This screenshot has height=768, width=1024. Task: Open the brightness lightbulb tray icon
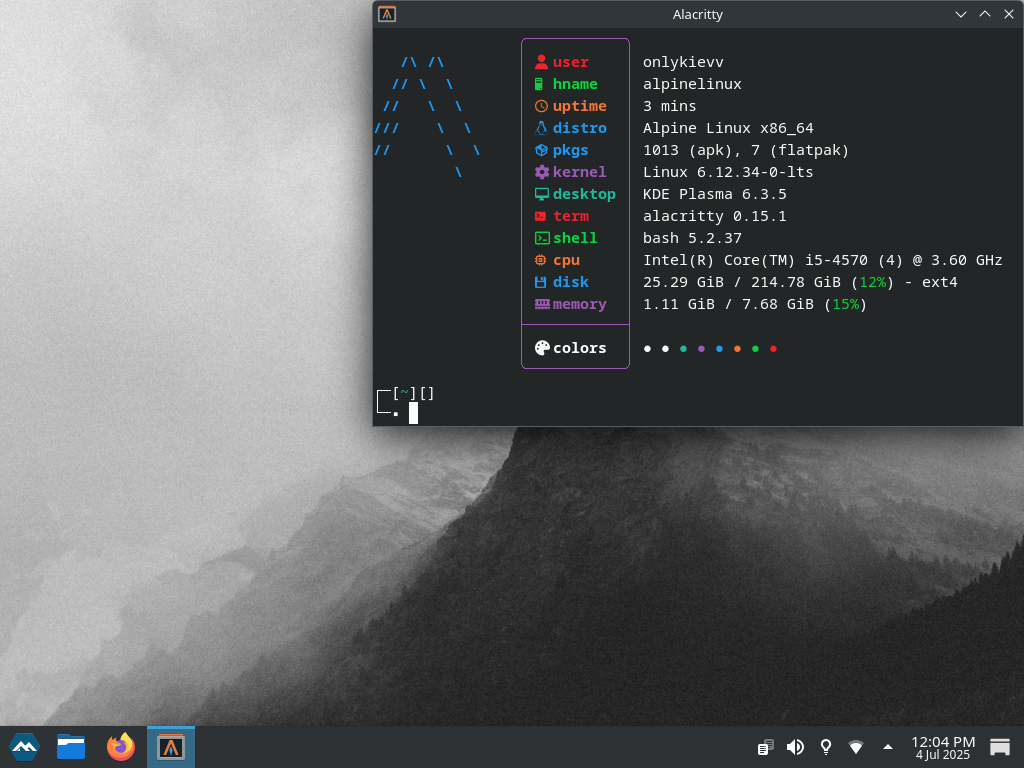point(825,747)
